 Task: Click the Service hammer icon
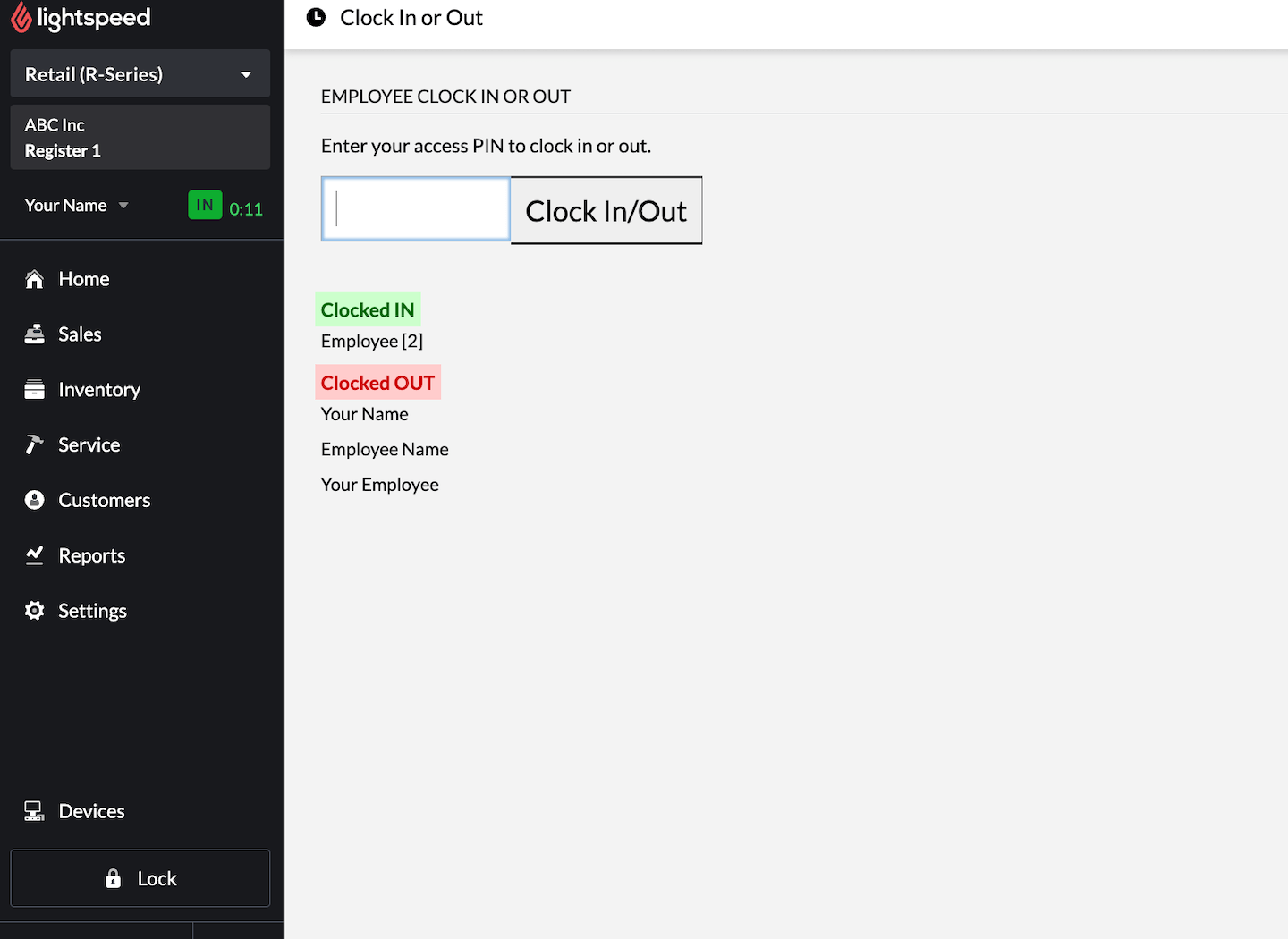pyautogui.click(x=35, y=444)
